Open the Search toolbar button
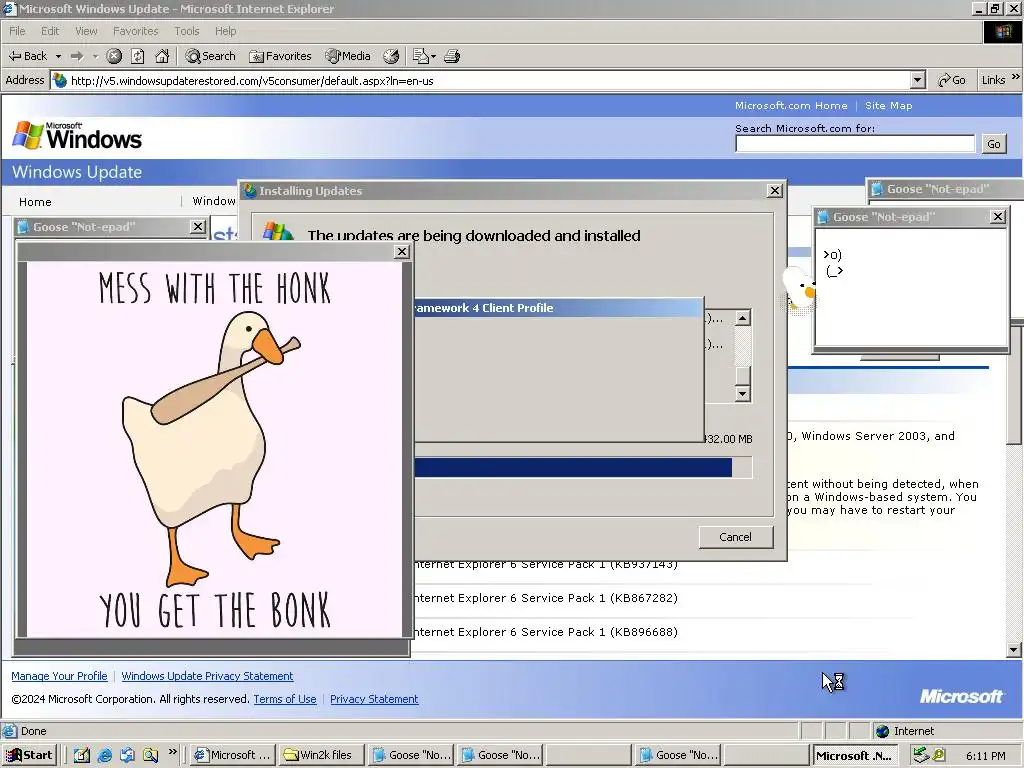 pos(210,56)
